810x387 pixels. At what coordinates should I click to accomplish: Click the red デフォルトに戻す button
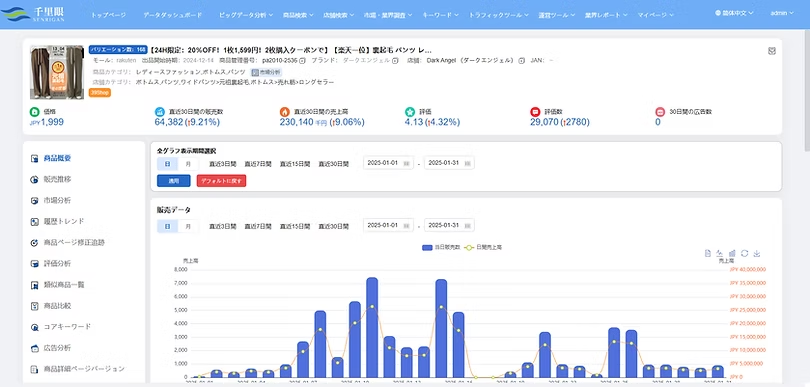coord(221,181)
